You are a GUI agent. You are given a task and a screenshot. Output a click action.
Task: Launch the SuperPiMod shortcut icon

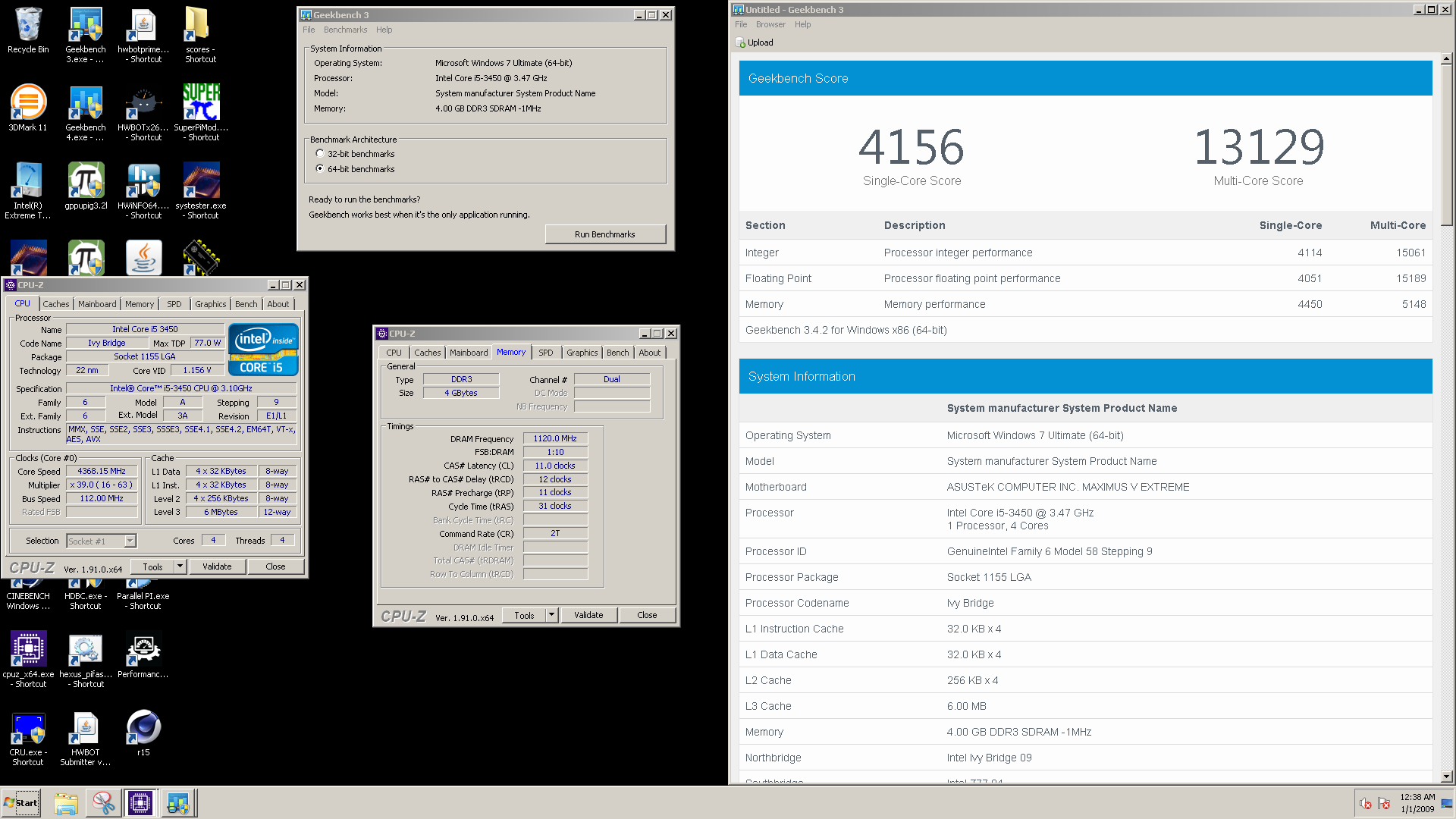(201, 112)
